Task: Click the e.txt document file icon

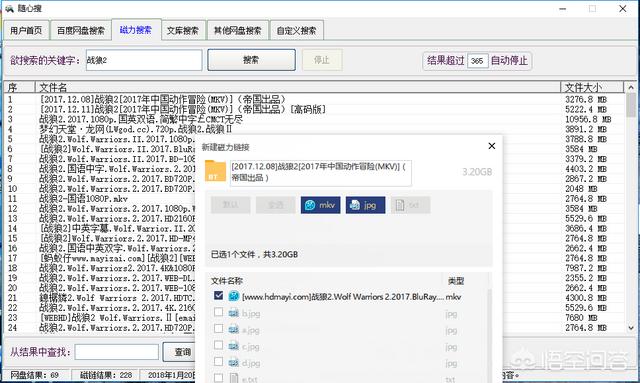Action: [233, 378]
